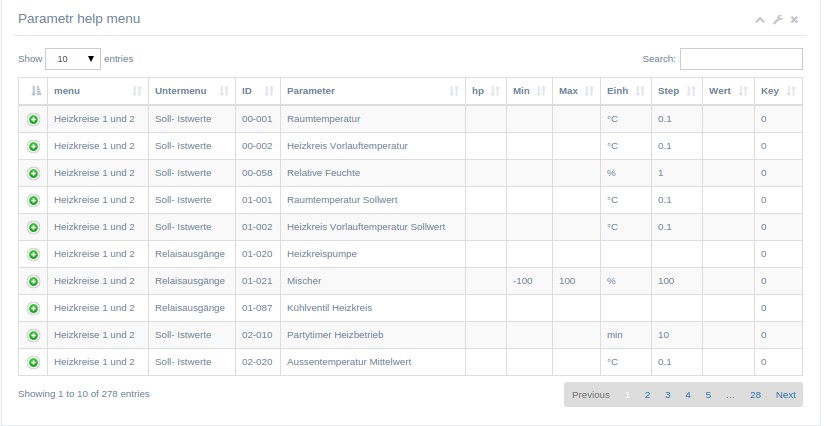The height and width of the screenshot is (426, 824).
Task: Click the wrench settings icon in panel header
Action: tap(777, 19)
